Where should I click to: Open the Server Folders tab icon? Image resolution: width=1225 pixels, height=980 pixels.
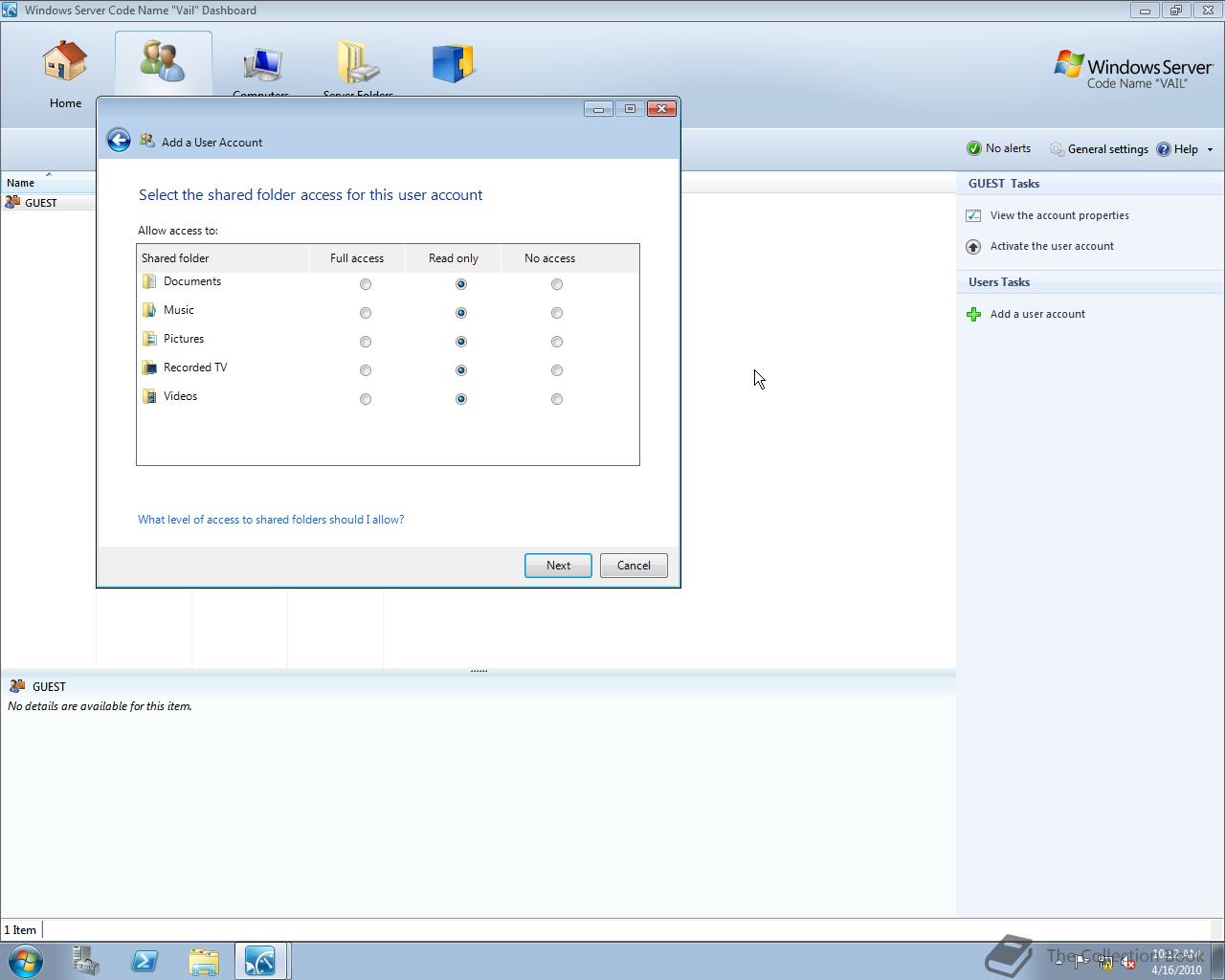pos(358,62)
